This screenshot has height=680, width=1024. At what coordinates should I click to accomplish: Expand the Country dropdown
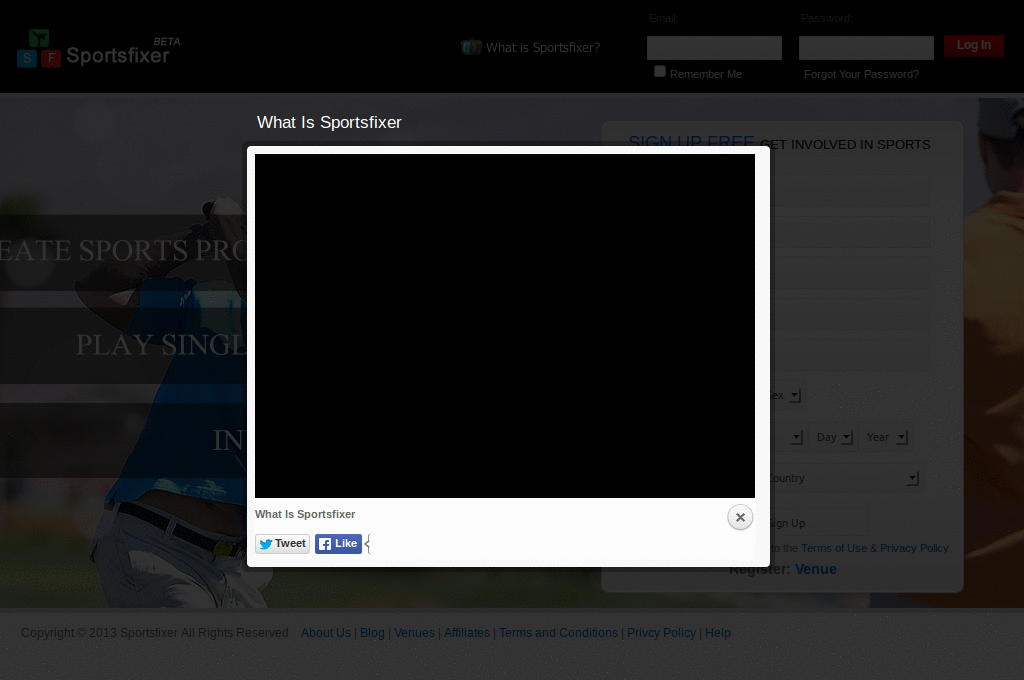coord(845,478)
